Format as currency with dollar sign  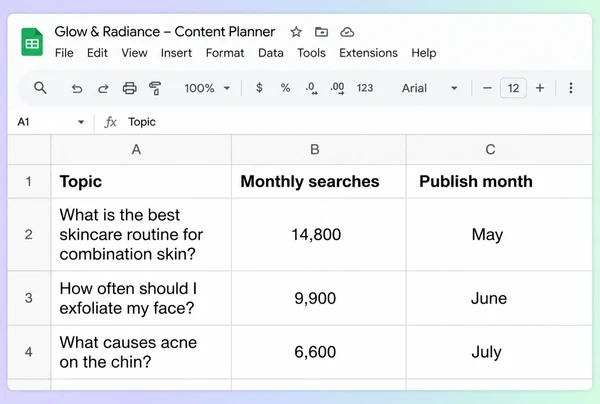259,88
